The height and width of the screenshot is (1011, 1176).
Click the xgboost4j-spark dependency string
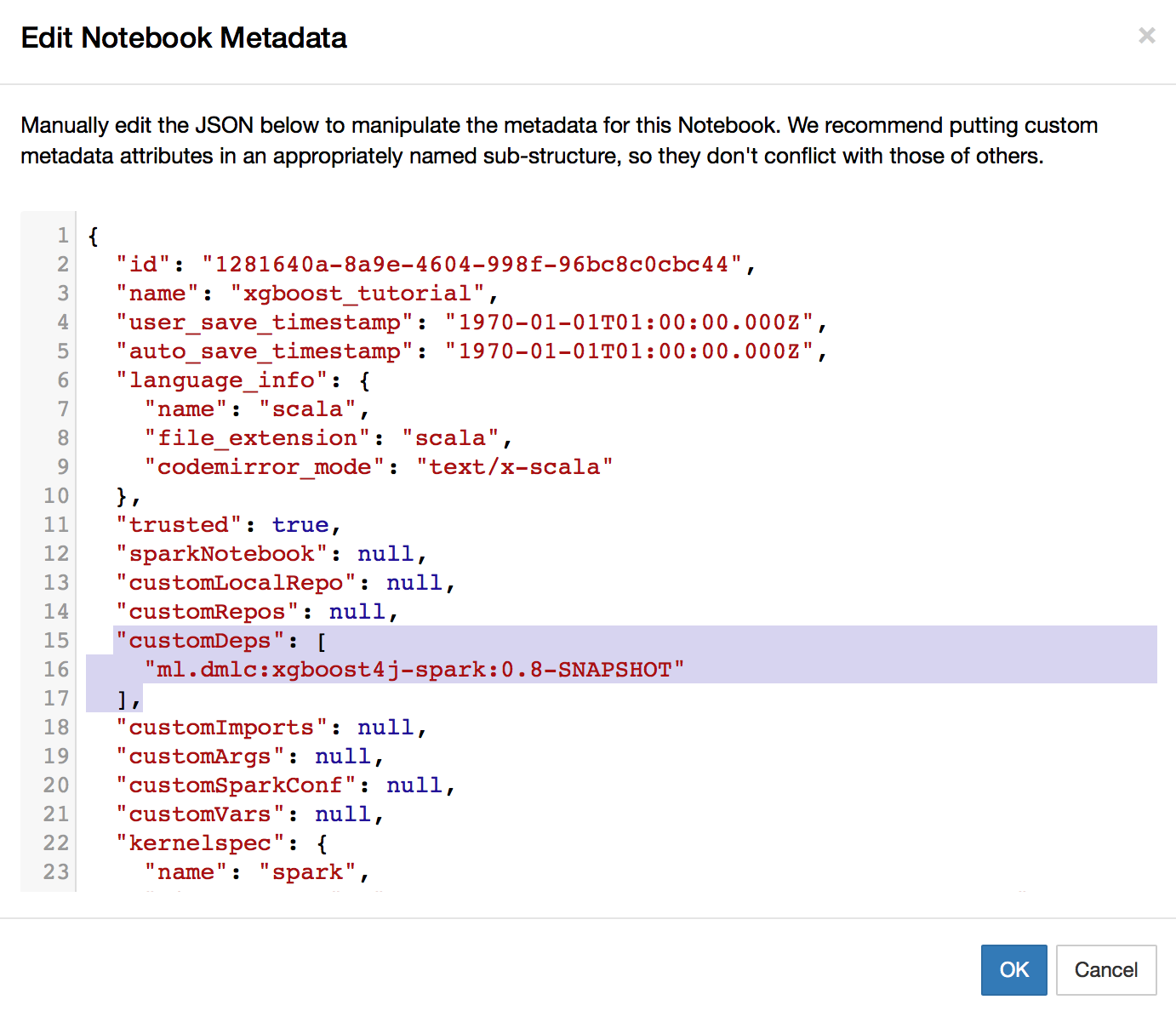[x=414, y=670]
